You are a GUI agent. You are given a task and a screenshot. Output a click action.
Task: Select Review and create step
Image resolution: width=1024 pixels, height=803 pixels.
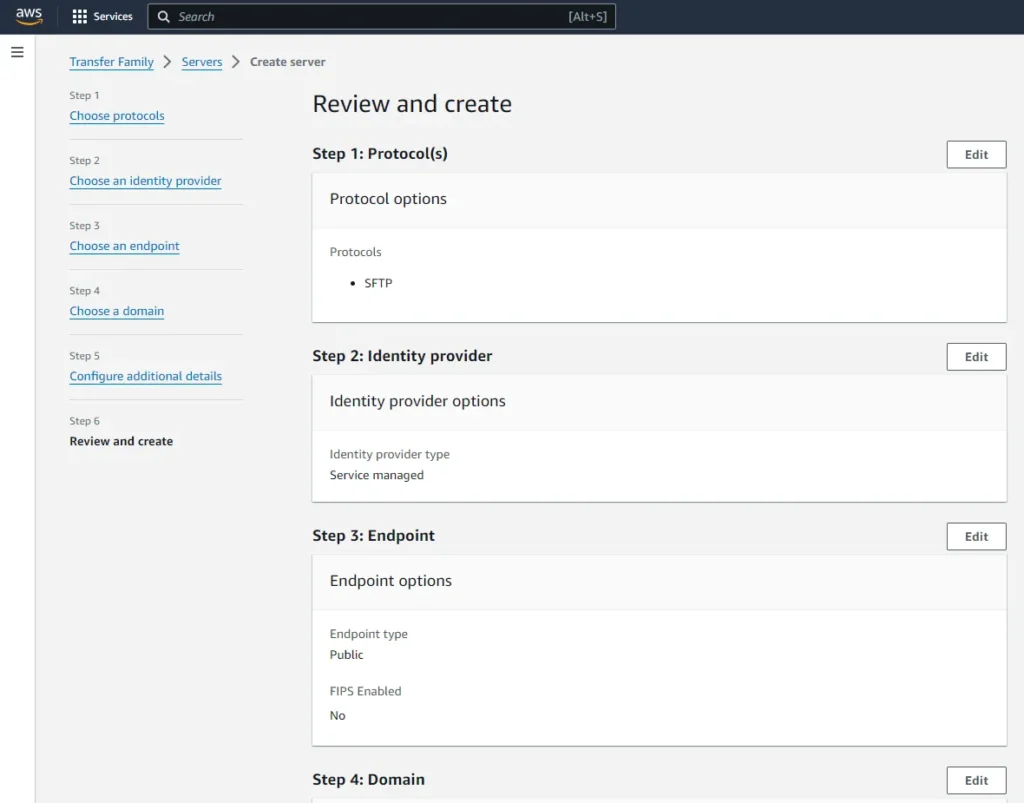121,441
